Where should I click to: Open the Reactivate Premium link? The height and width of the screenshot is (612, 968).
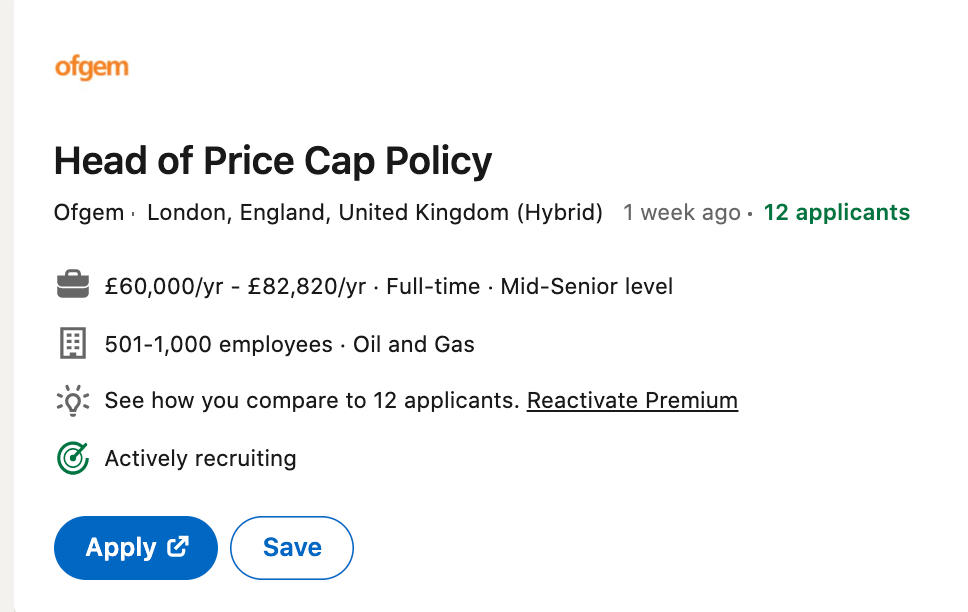[632, 401]
